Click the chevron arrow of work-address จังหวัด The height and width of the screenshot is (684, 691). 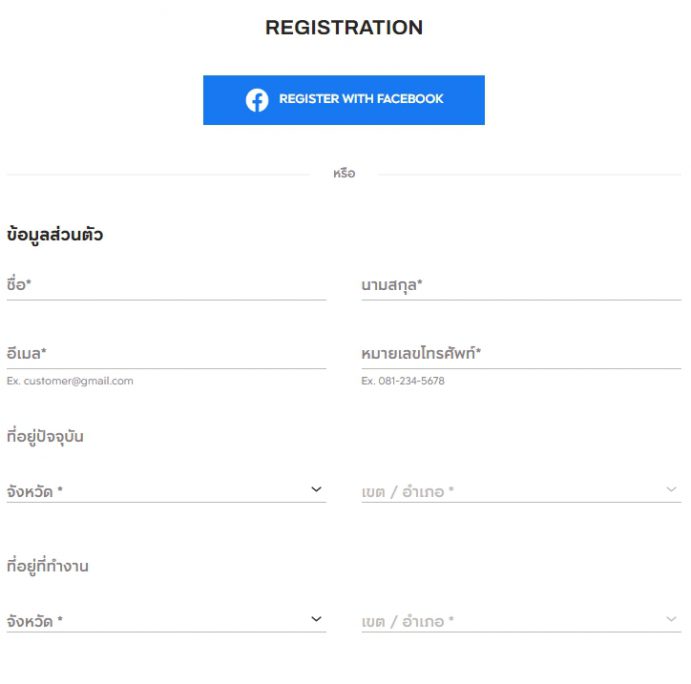coord(316,619)
